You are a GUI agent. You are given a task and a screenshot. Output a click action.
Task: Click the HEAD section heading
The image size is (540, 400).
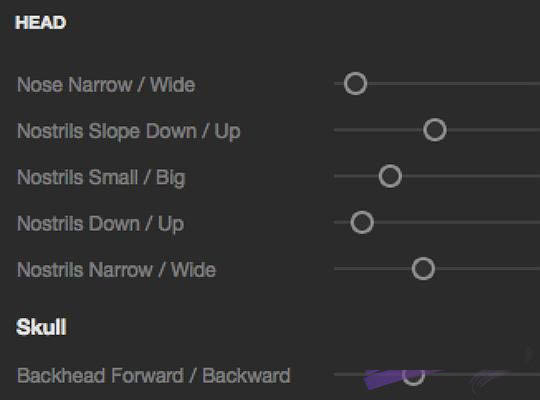(41, 23)
